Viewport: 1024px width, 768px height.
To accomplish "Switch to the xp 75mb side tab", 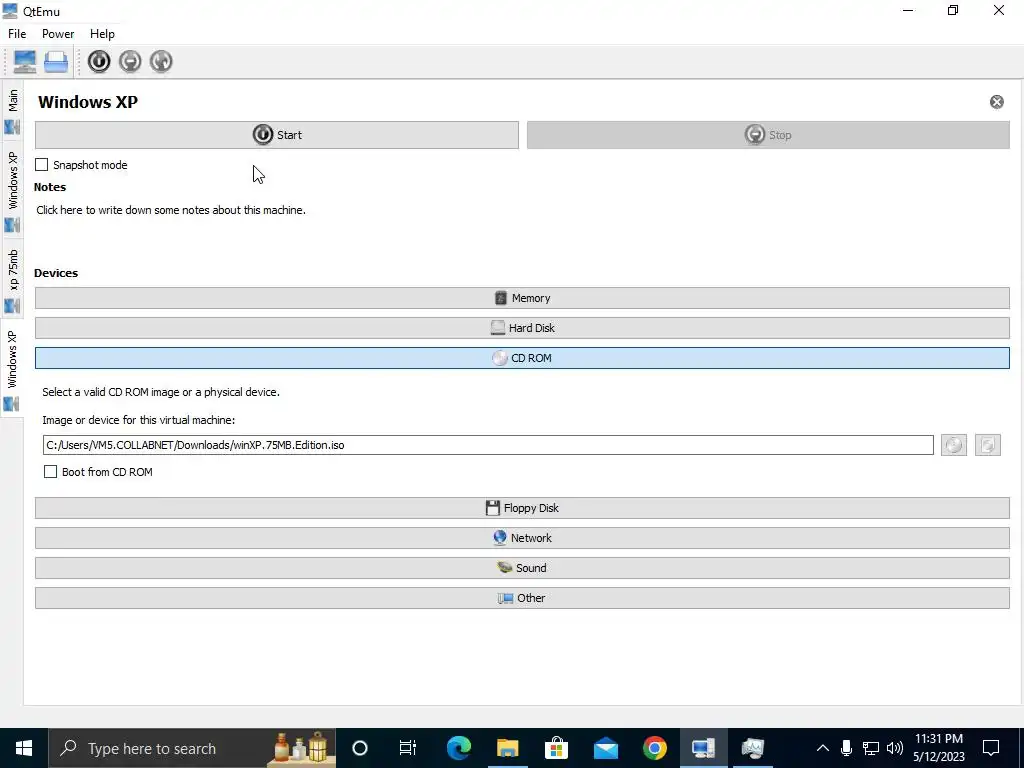I will [x=12, y=280].
